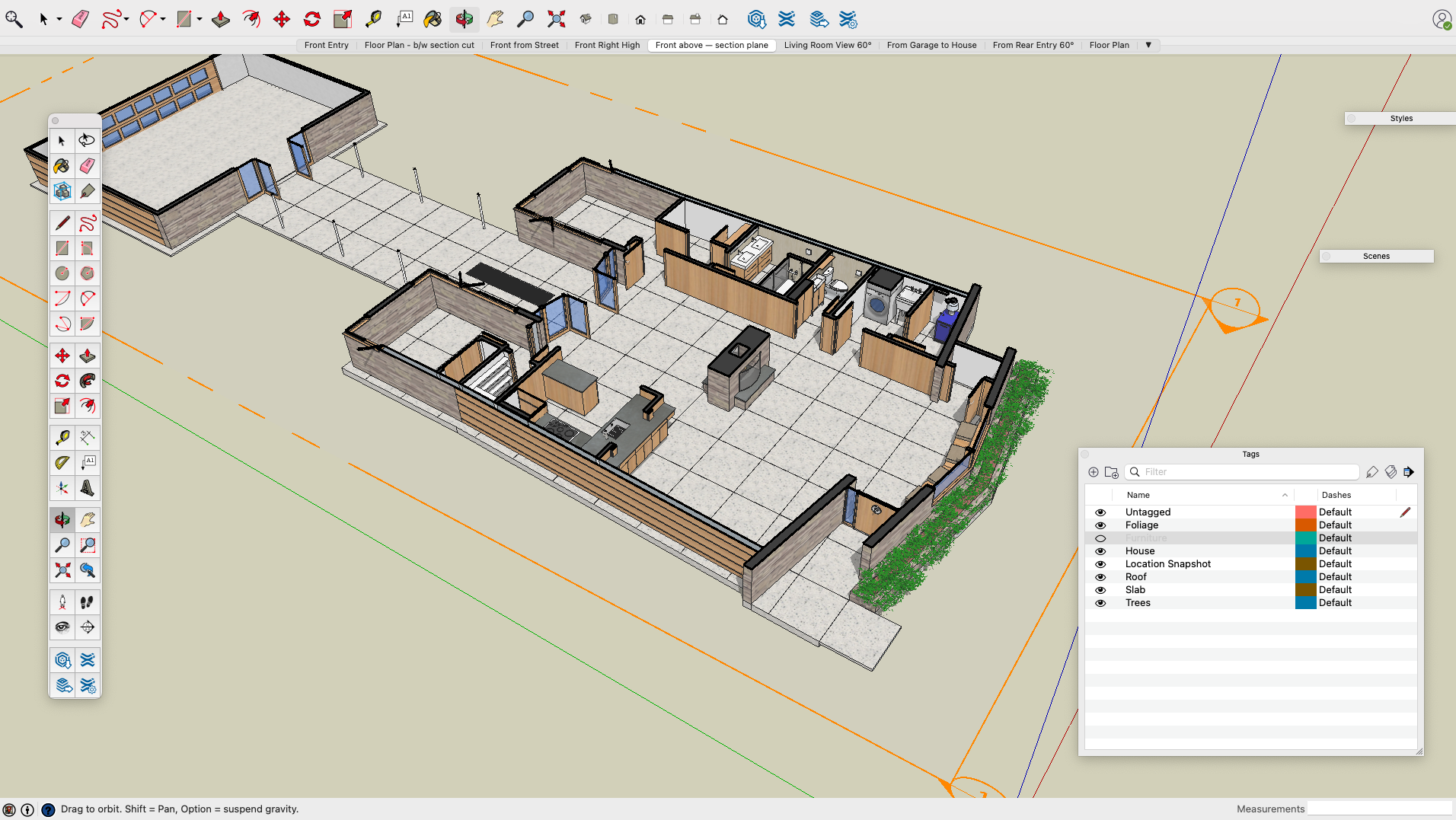
Task: Click the Name column header in Tags
Action: click(1138, 495)
